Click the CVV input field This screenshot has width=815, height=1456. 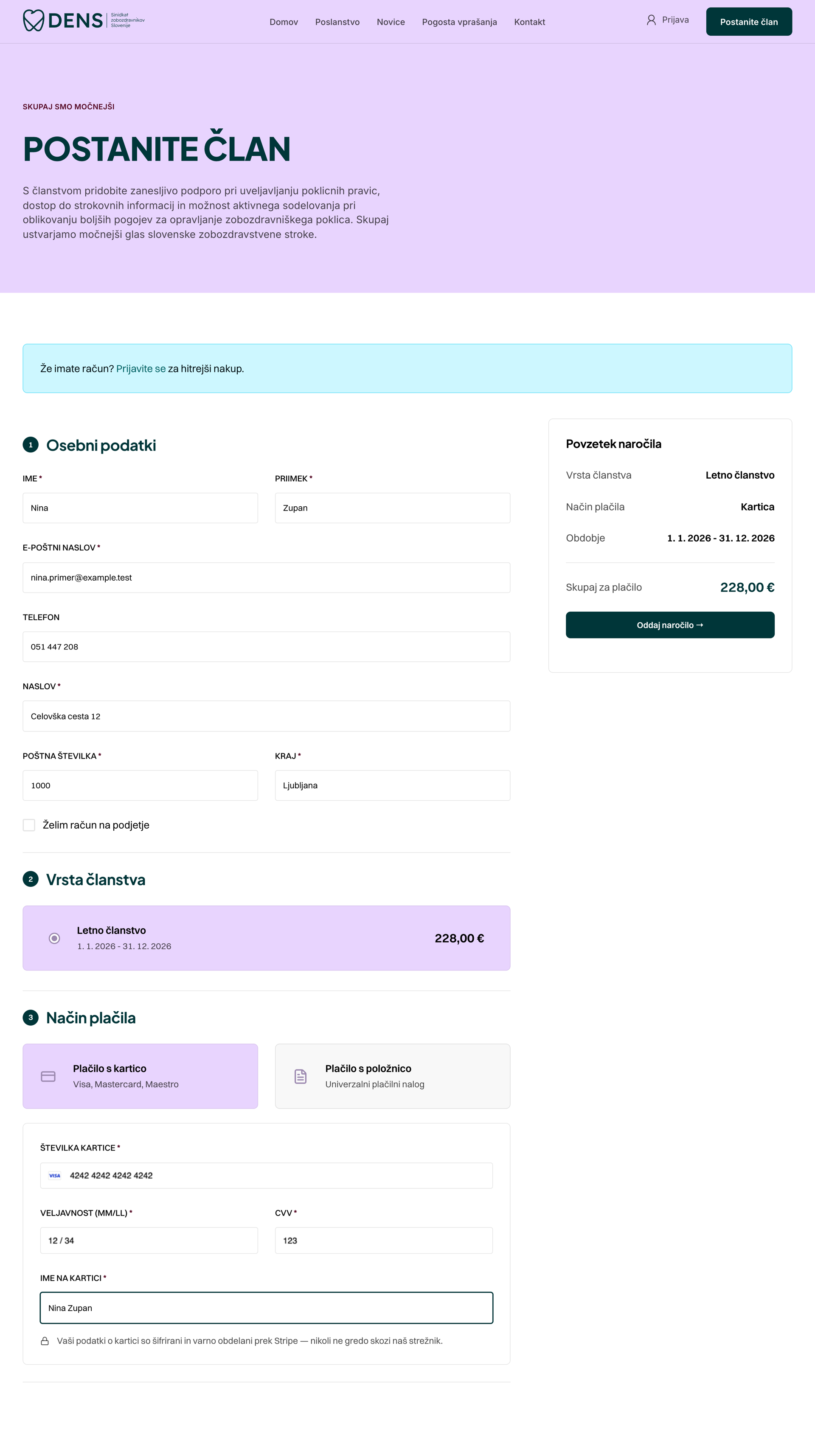[x=384, y=1241]
